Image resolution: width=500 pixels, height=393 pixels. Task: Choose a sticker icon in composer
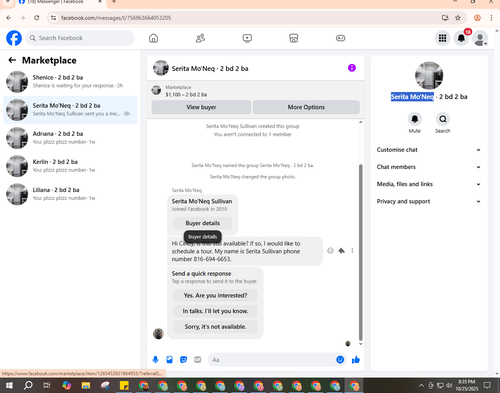point(184,360)
